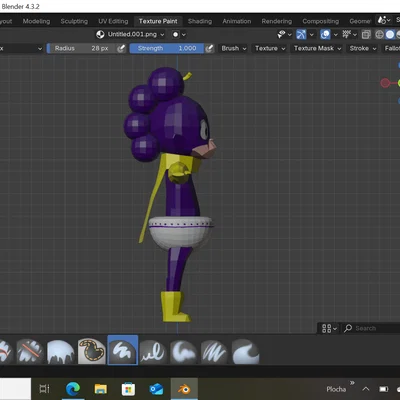Toggle viewport gizmos button
The height and width of the screenshot is (400, 400).
click(x=301, y=34)
